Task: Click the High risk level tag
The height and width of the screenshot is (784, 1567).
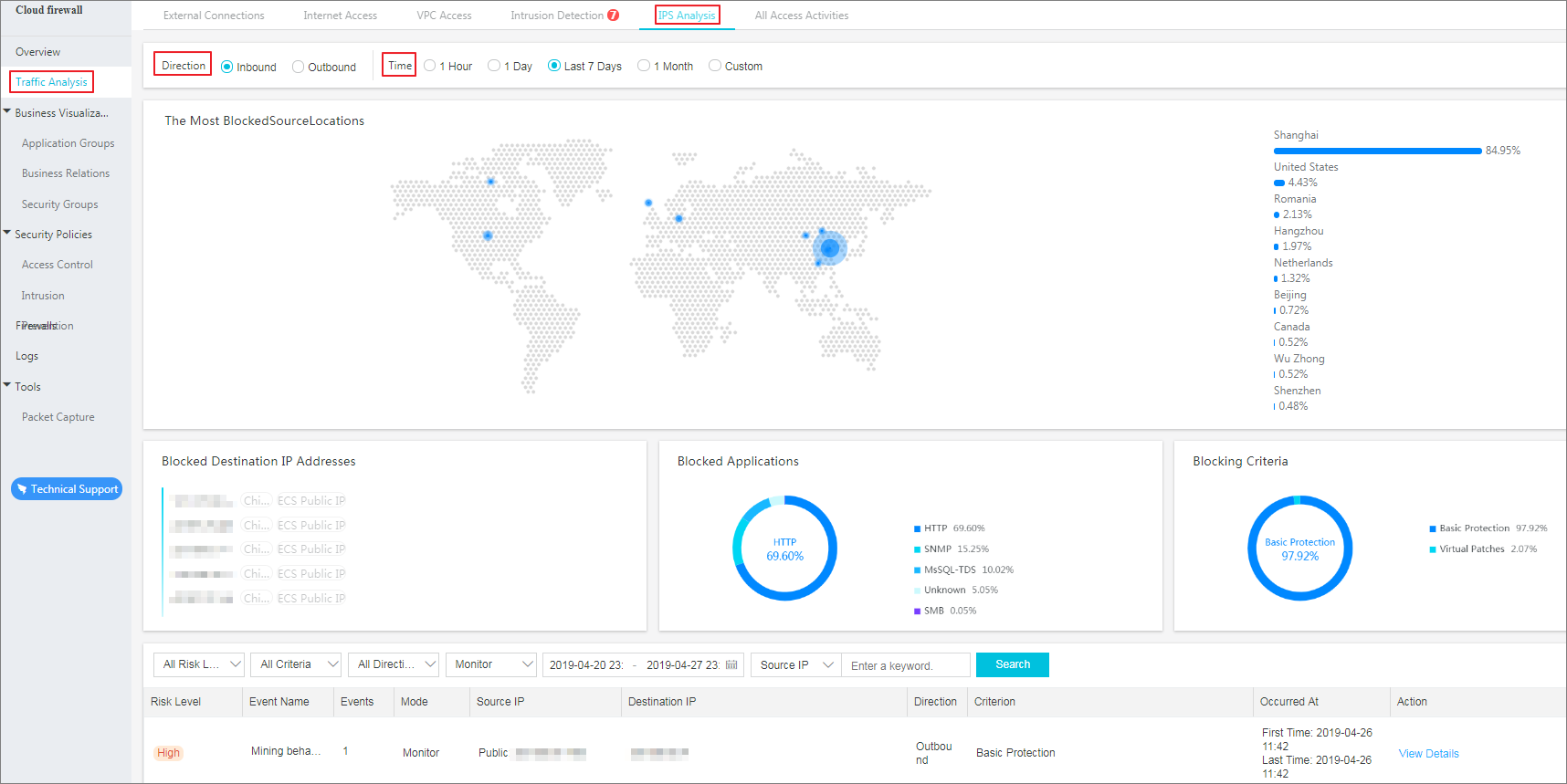Action: pos(168,753)
